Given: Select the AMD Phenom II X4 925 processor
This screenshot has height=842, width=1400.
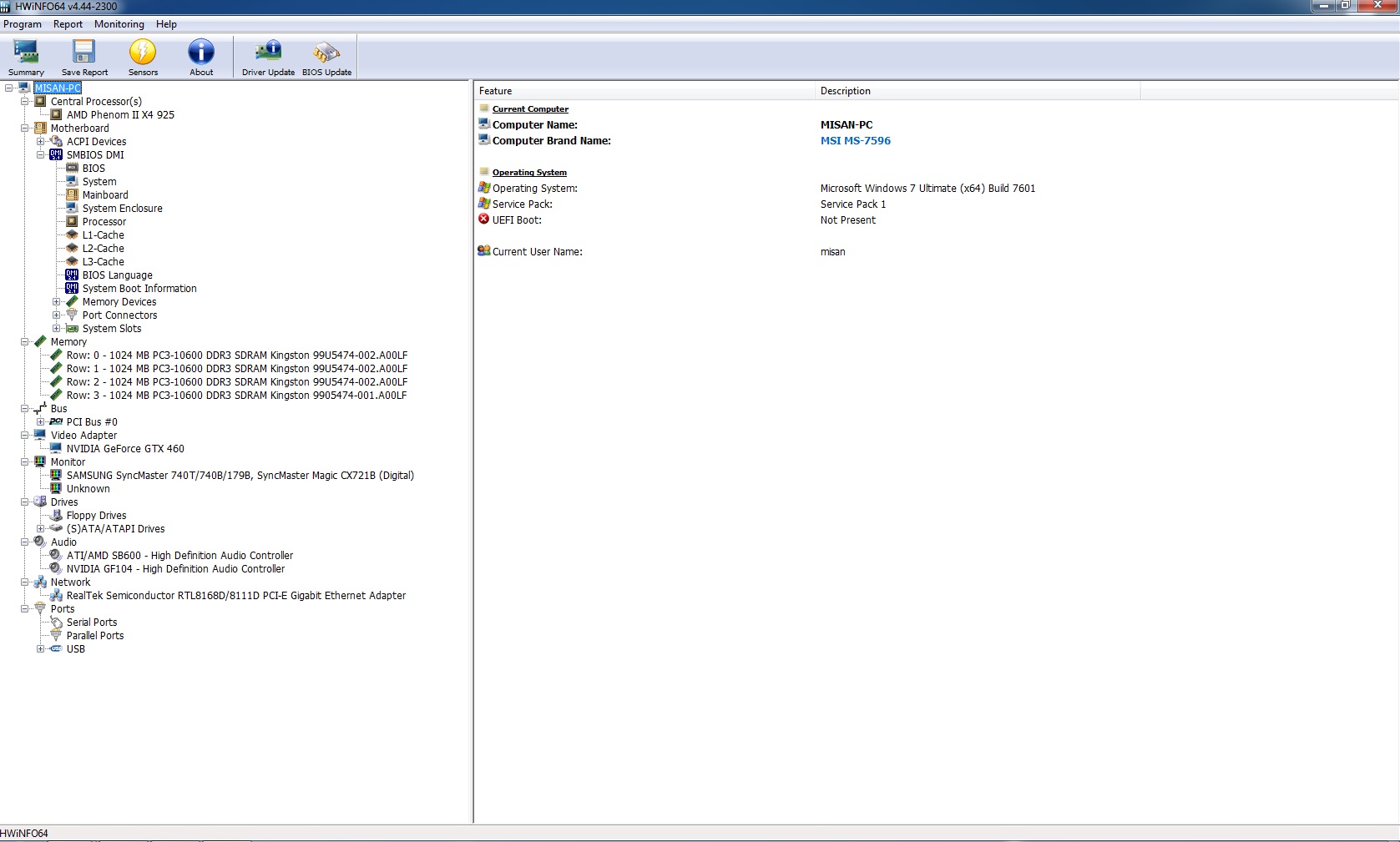Looking at the screenshot, I should 120,115.
